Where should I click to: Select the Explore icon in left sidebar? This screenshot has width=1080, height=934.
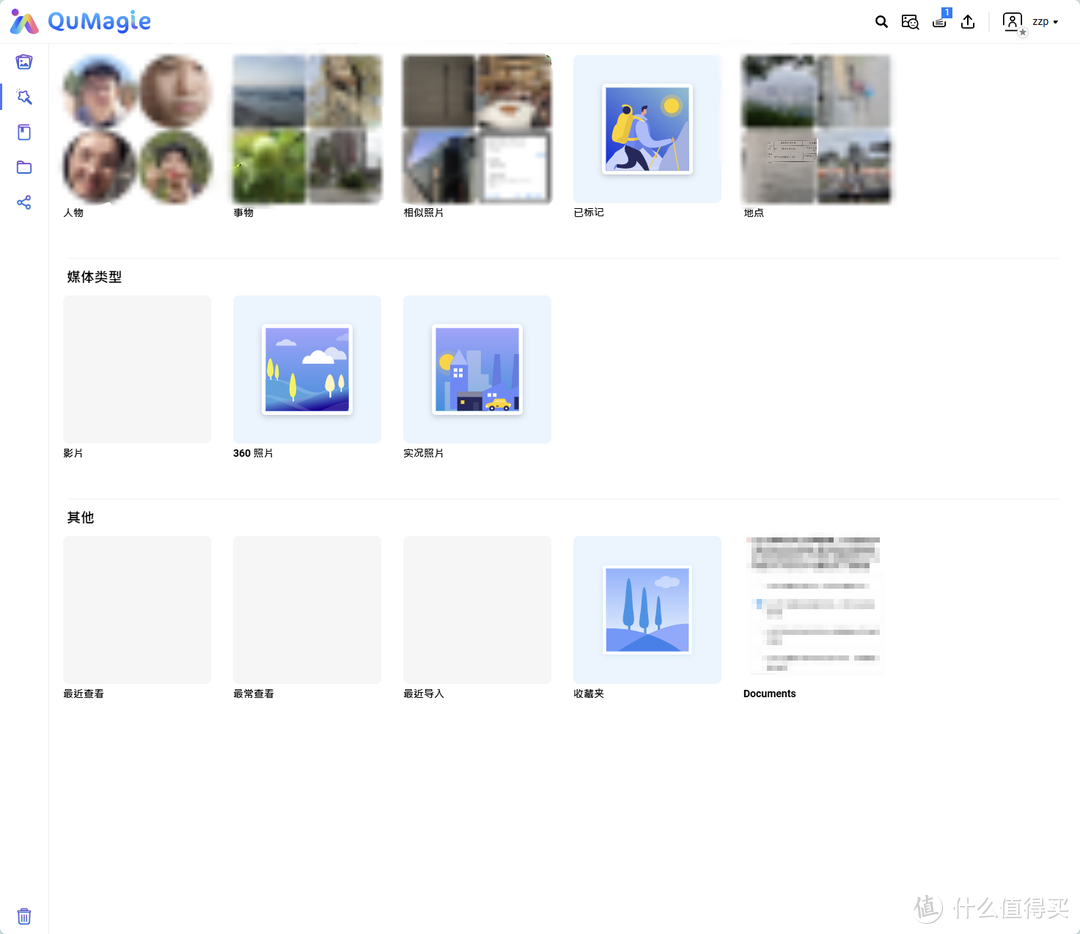(x=24, y=97)
